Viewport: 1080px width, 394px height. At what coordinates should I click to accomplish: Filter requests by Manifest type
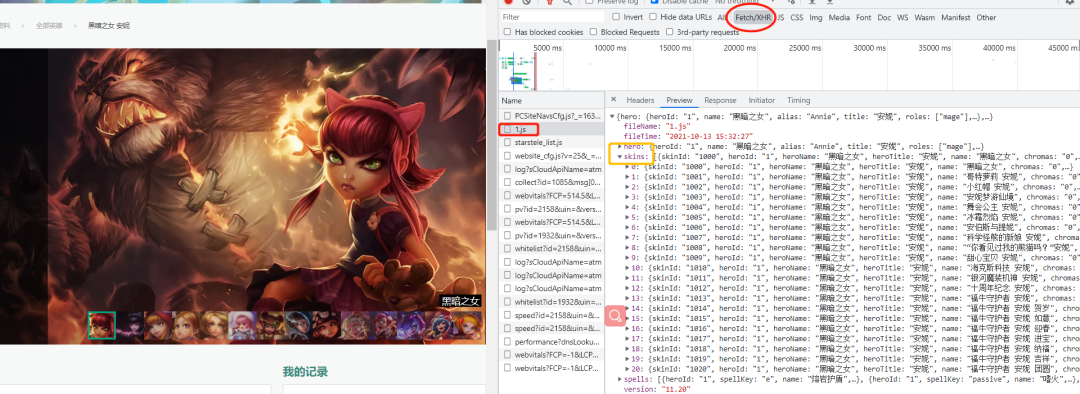(x=955, y=18)
